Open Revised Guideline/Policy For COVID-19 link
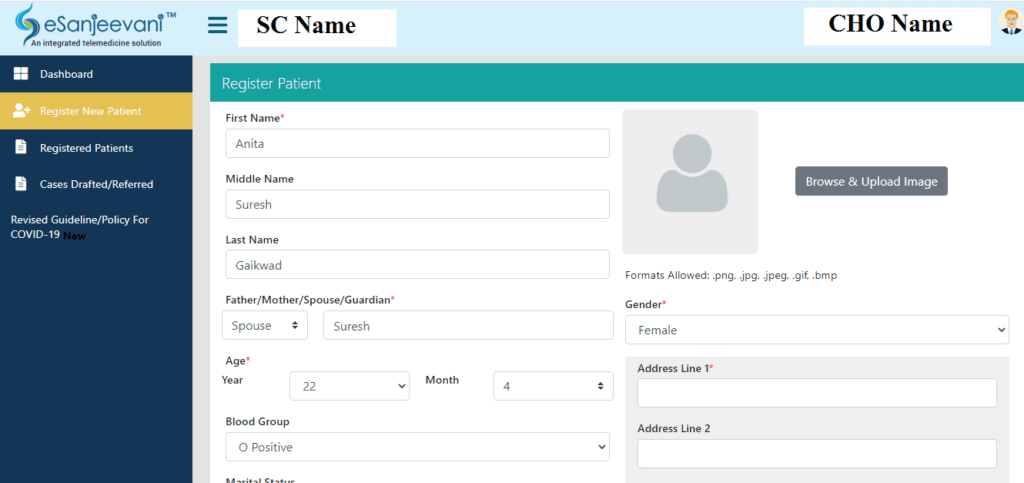The height and width of the screenshot is (483, 1024). (80, 227)
